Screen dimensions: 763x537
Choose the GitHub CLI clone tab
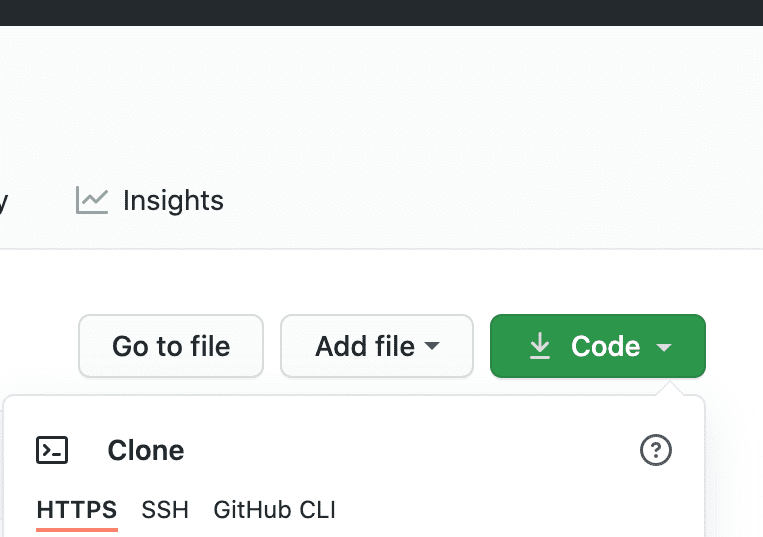274,510
